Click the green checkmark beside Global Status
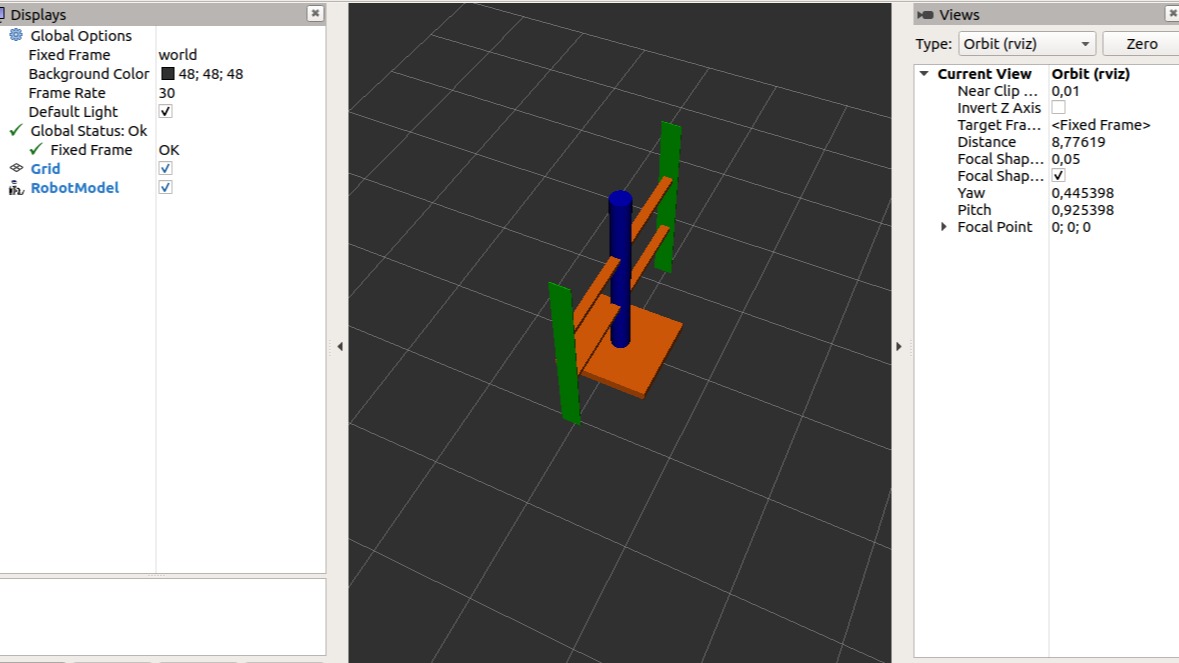 click(x=16, y=130)
